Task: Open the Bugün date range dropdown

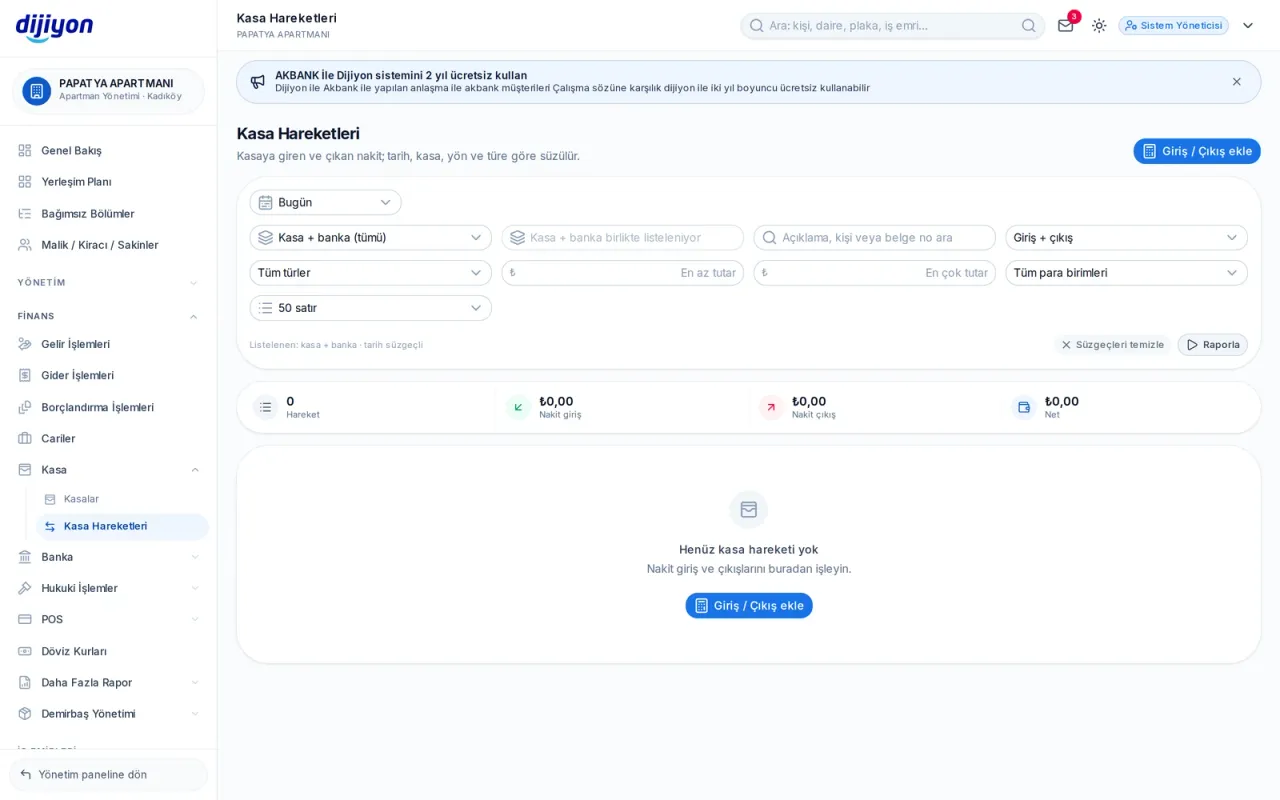Action: tap(325, 202)
